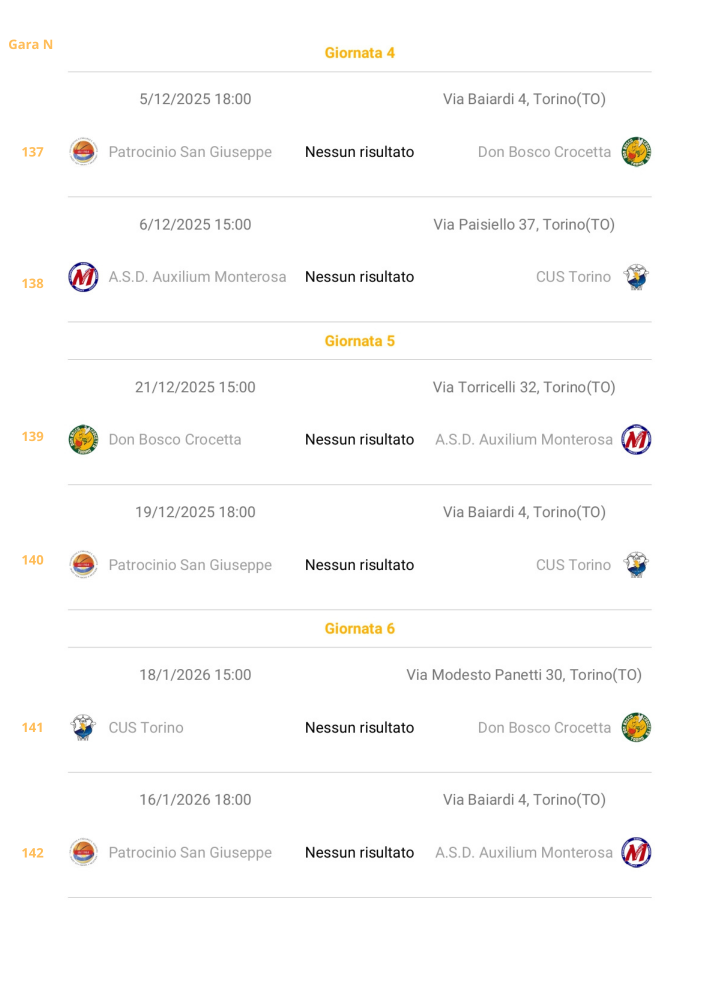Select the Giornata 4 header
The height and width of the screenshot is (1000, 720).
360,53
